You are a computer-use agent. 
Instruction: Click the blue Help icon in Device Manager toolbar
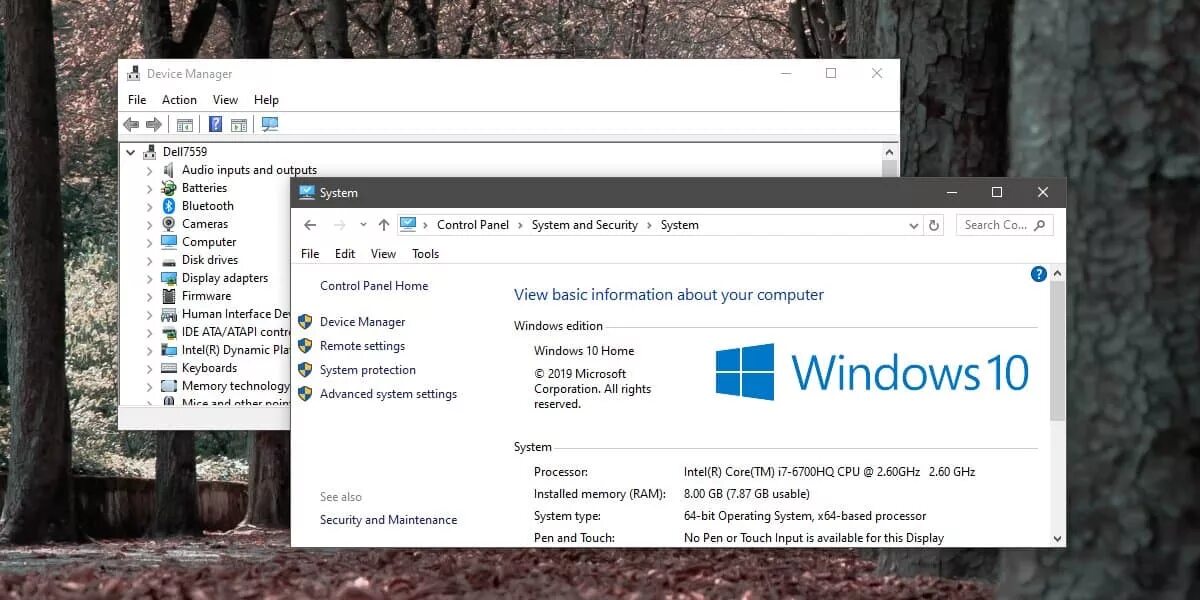215,124
